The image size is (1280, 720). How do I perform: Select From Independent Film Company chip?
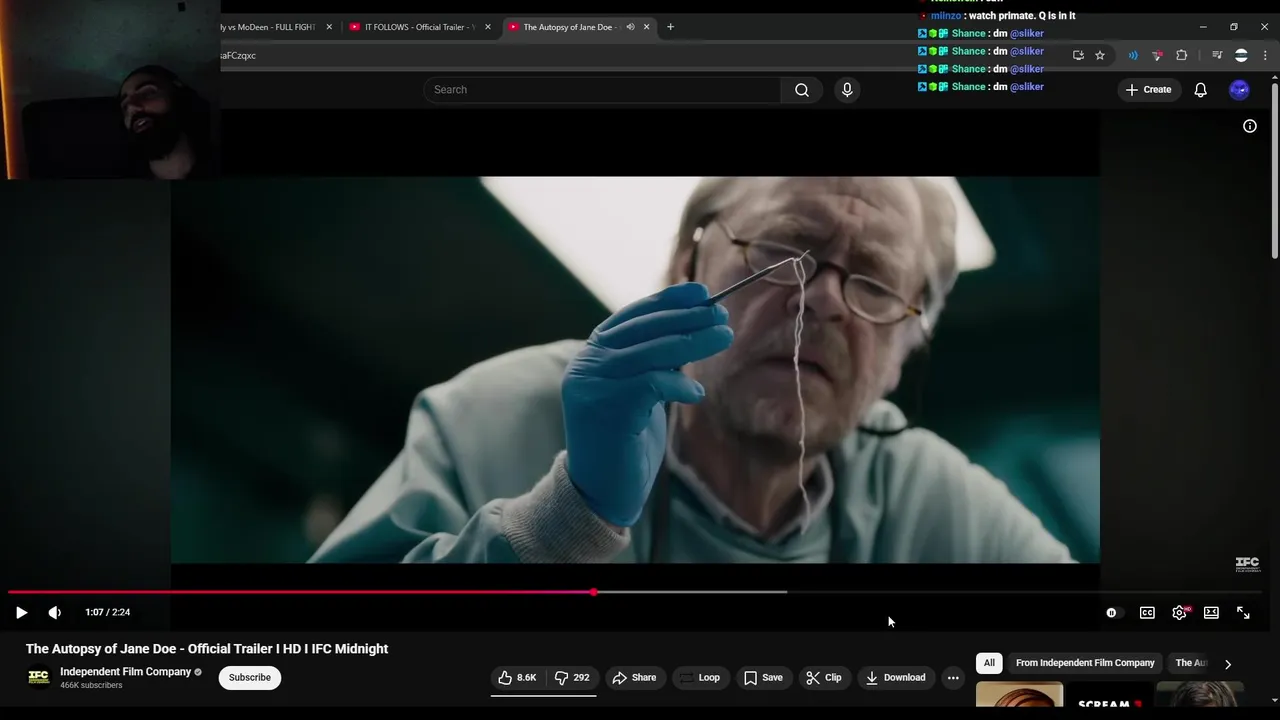(x=1085, y=663)
